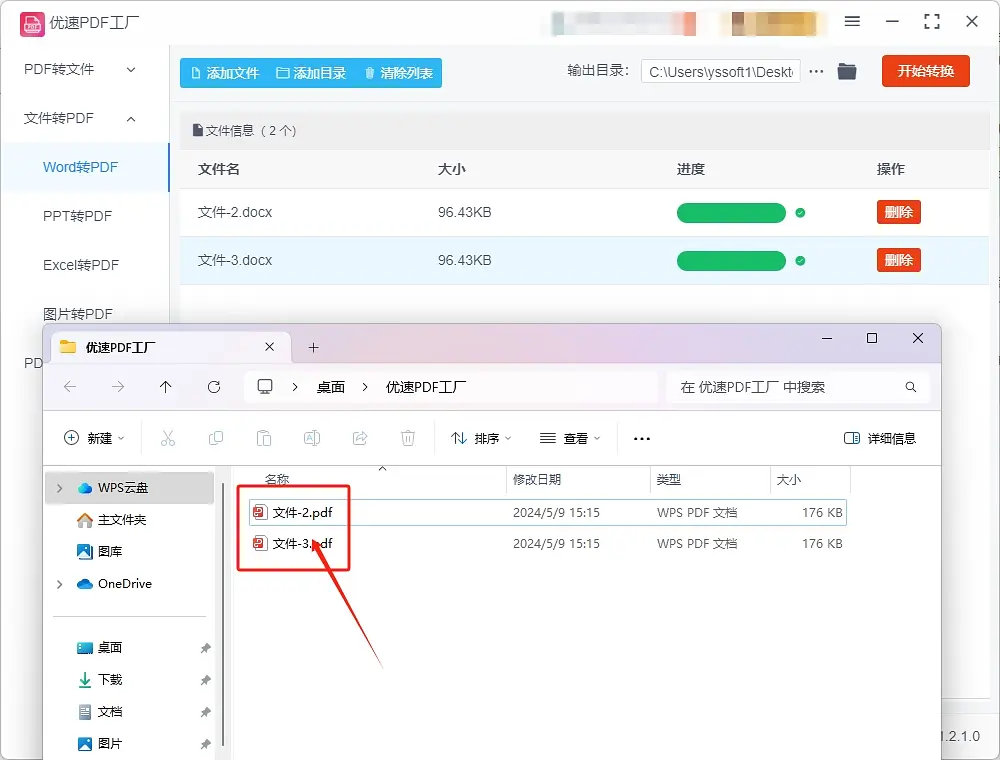The image size is (1000, 760).
Task: Click the PDF icon of 文件-2.pdf
Action: [260, 512]
